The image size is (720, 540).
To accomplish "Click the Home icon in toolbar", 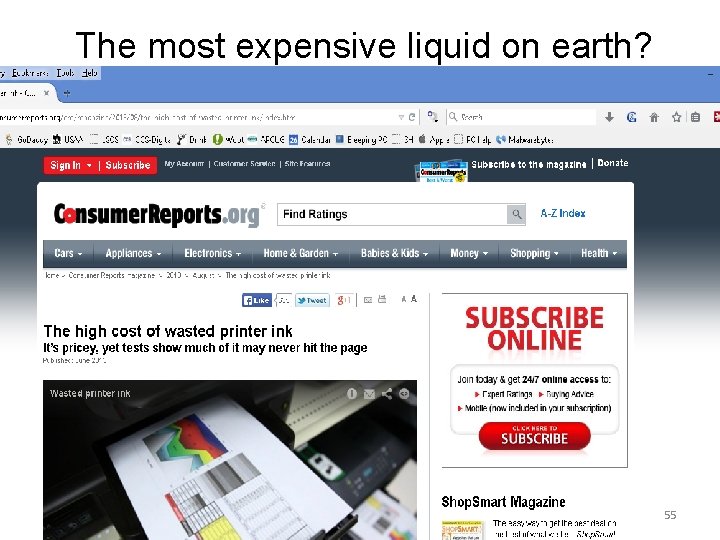I will [654, 117].
